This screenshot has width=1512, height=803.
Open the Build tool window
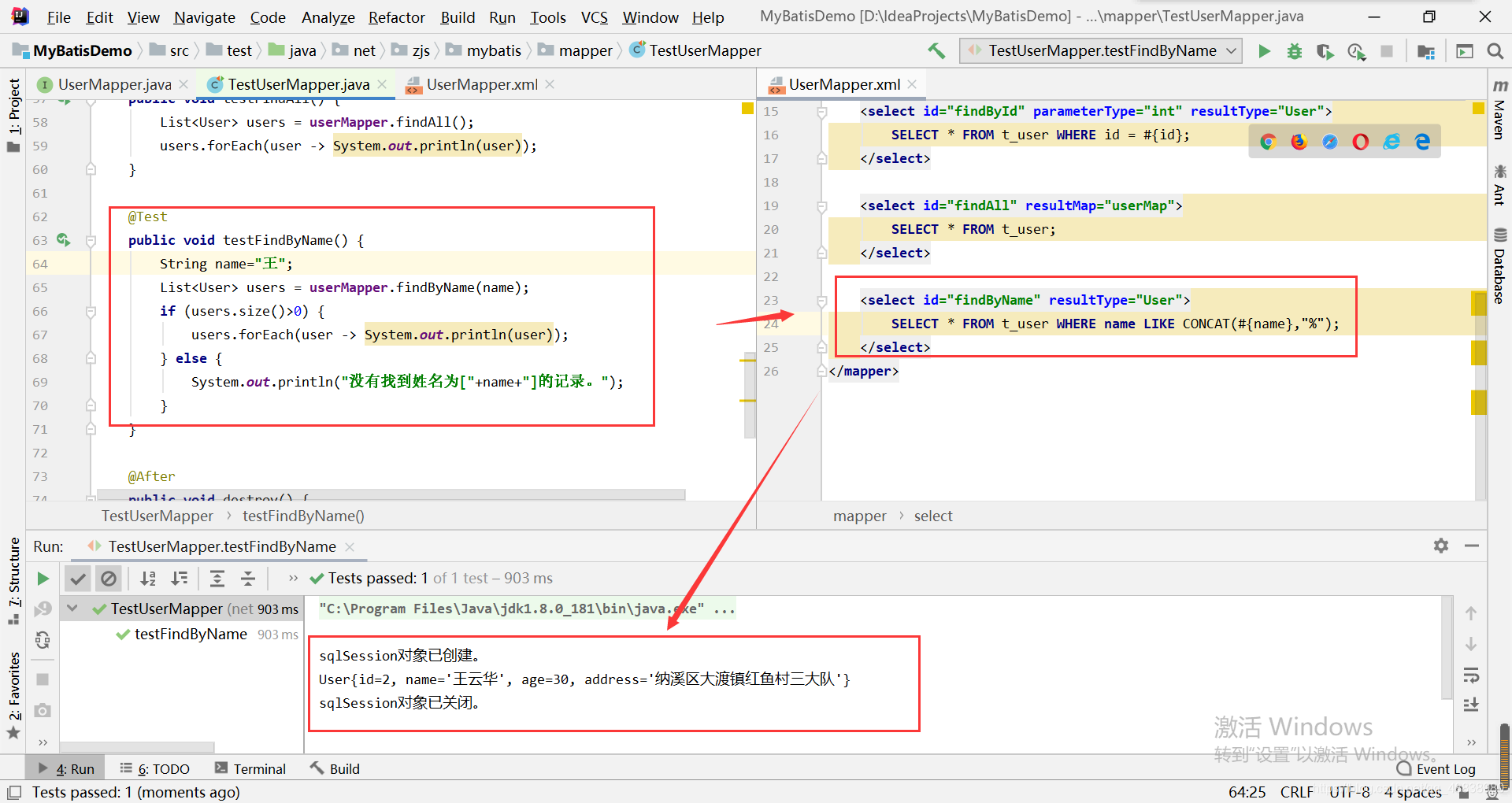(335, 769)
